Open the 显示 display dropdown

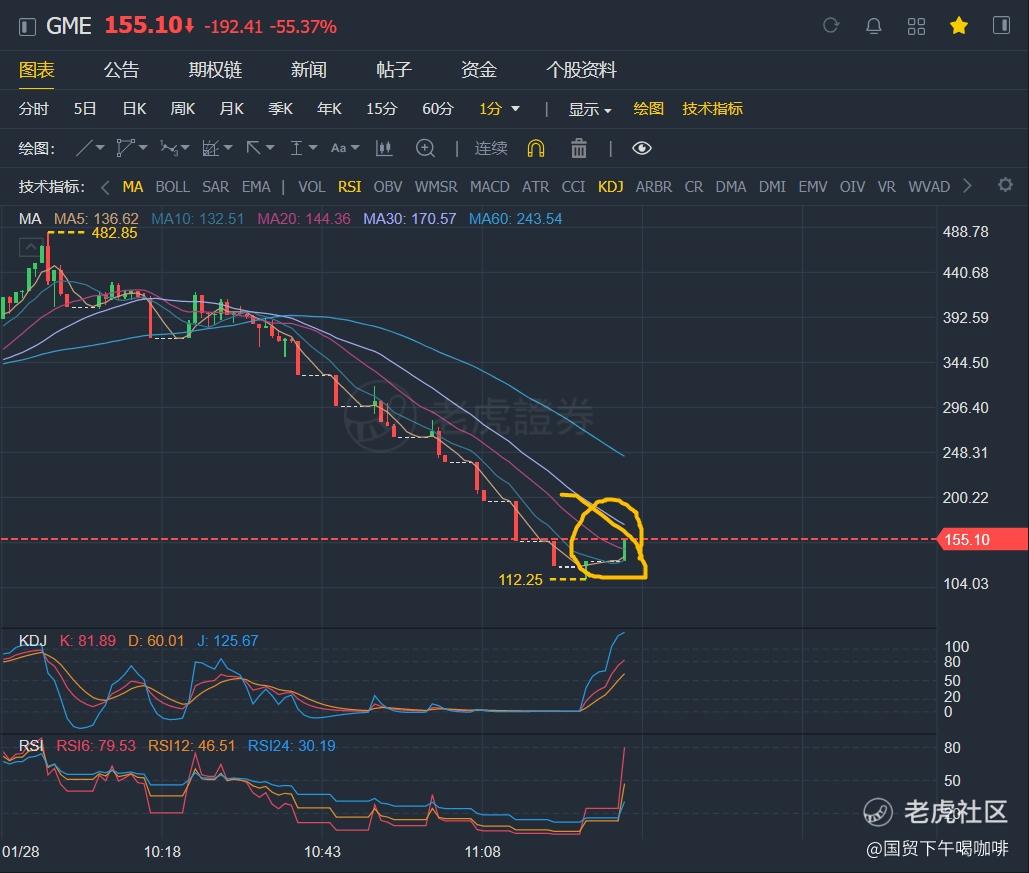589,109
